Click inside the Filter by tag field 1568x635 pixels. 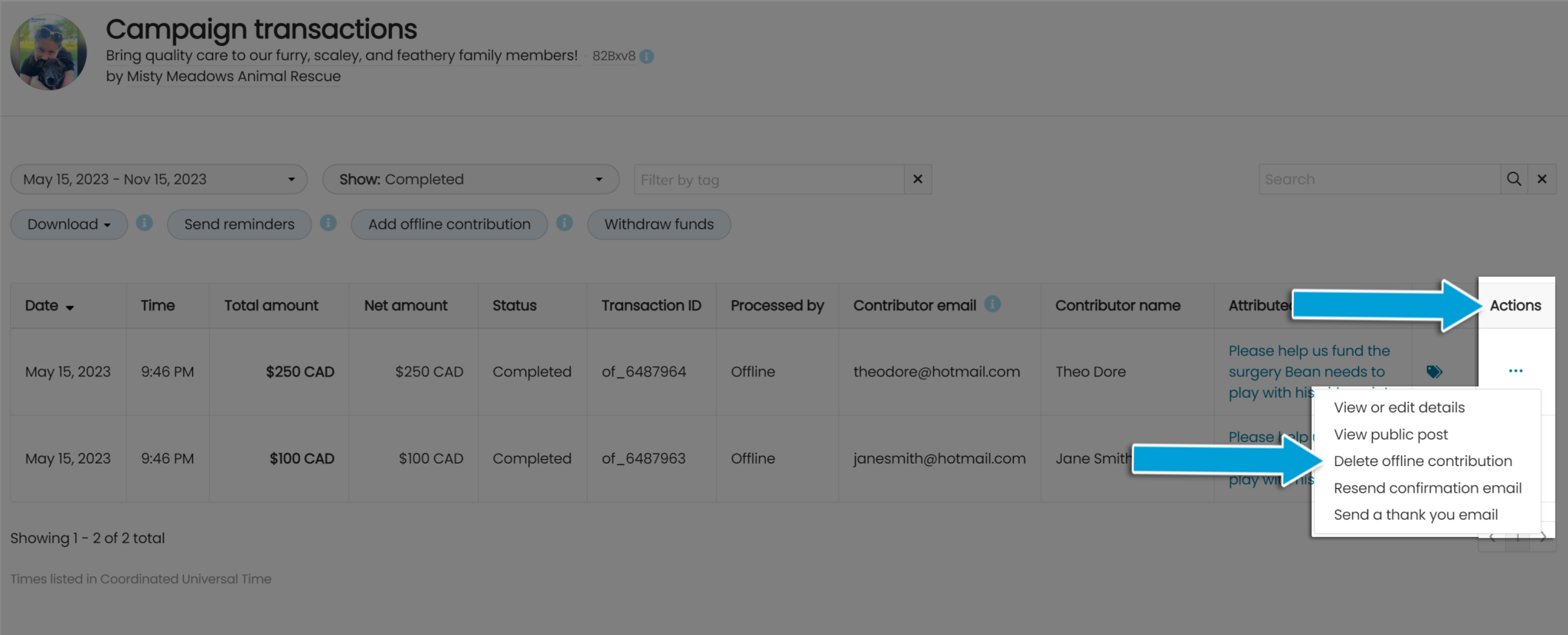(x=766, y=178)
